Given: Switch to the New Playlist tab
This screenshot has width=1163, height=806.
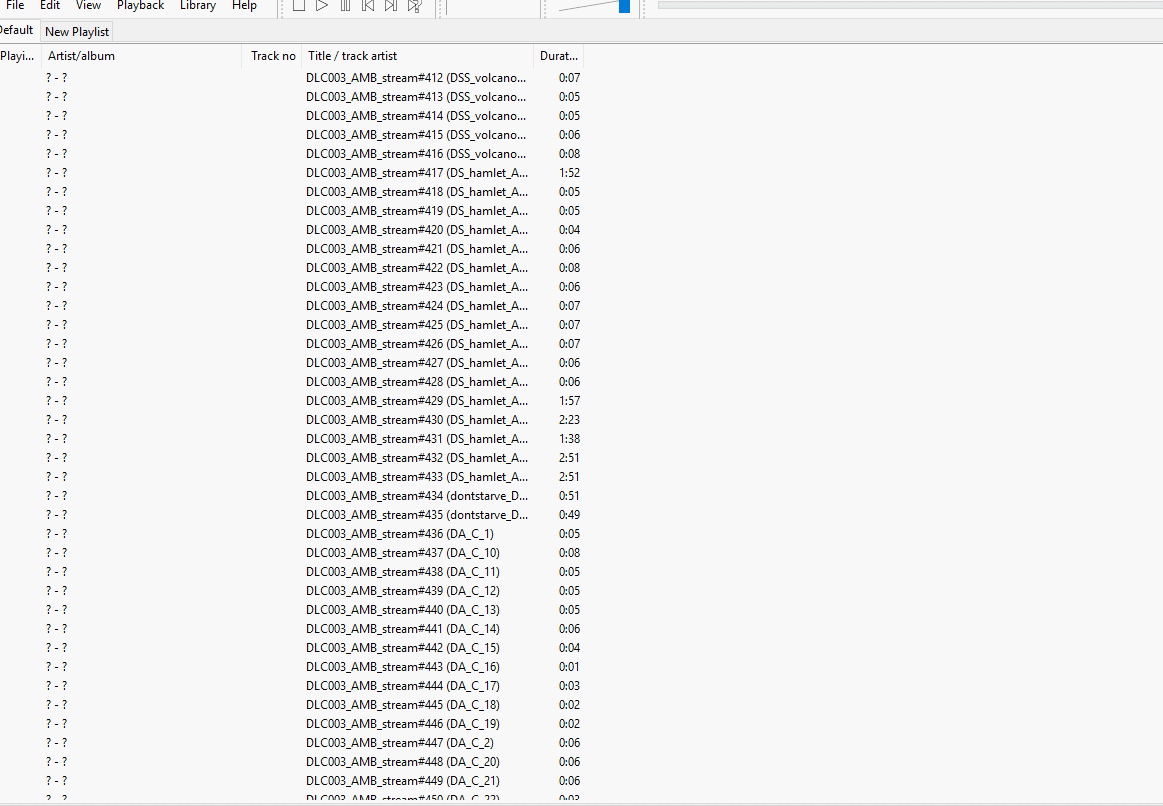Looking at the screenshot, I should click(x=76, y=31).
